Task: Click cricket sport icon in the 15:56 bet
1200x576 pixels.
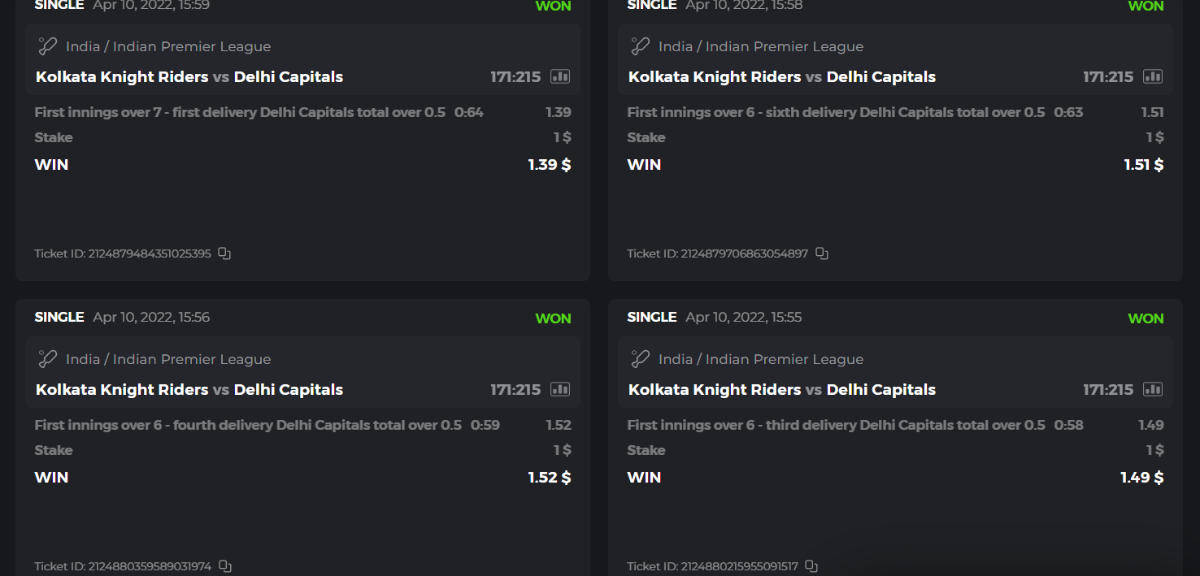Action: pyautogui.click(x=47, y=359)
